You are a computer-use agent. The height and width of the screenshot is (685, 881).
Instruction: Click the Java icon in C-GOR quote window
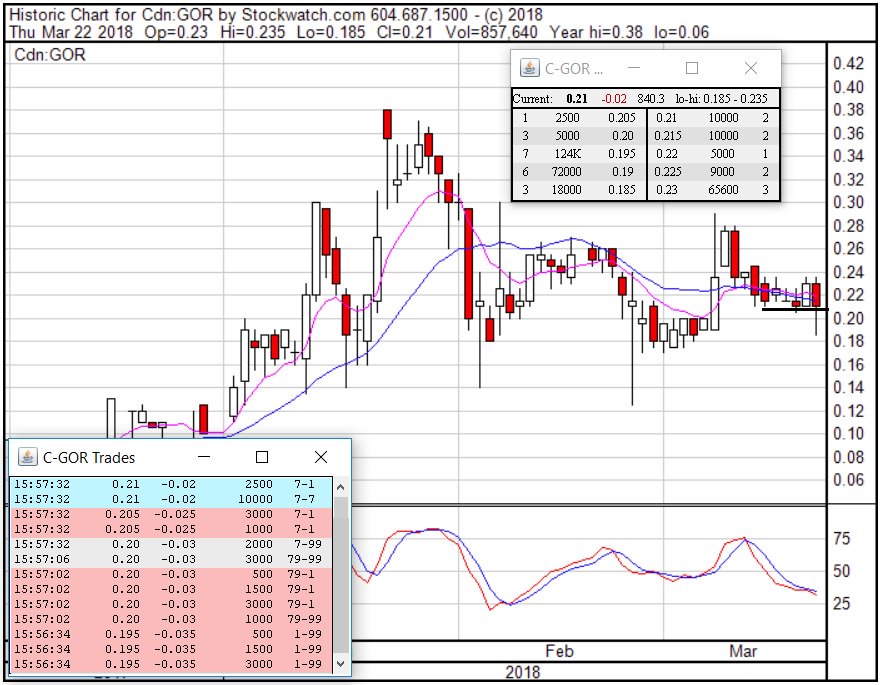529,68
